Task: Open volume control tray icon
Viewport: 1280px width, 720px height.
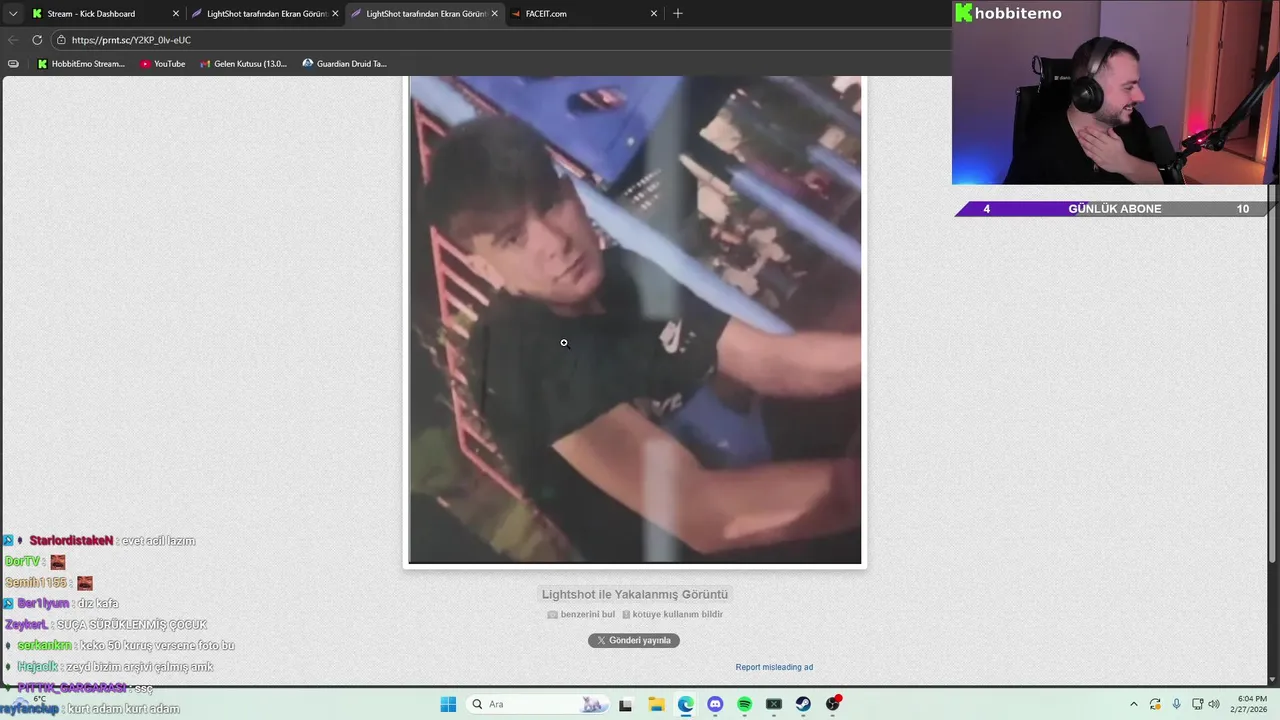Action: click(1214, 704)
